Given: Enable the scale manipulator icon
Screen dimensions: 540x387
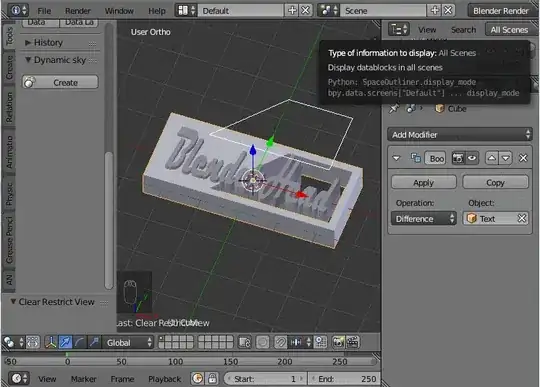Looking at the screenshot, I should (94, 343).
